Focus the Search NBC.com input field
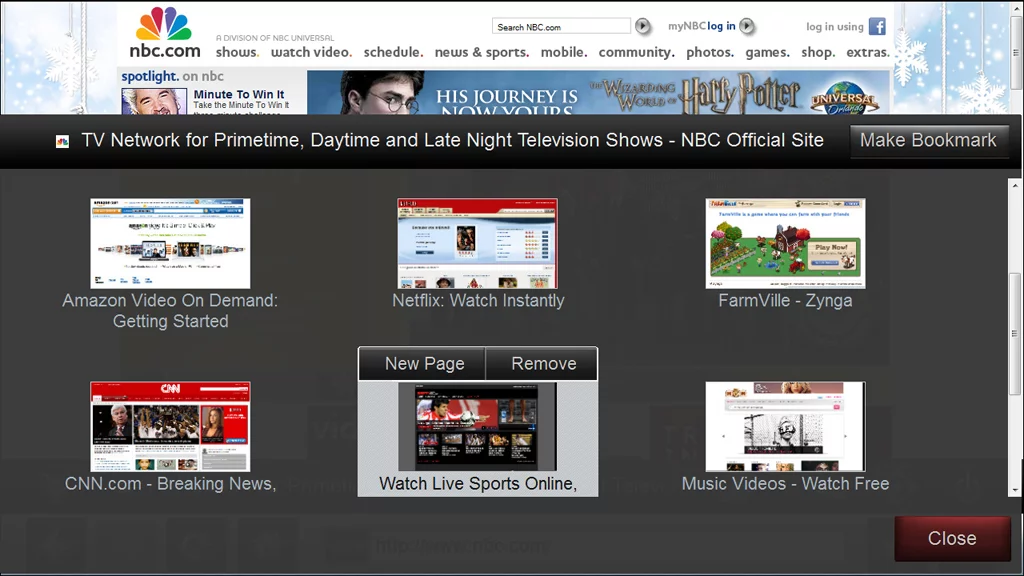 click(x=561, y=26)
